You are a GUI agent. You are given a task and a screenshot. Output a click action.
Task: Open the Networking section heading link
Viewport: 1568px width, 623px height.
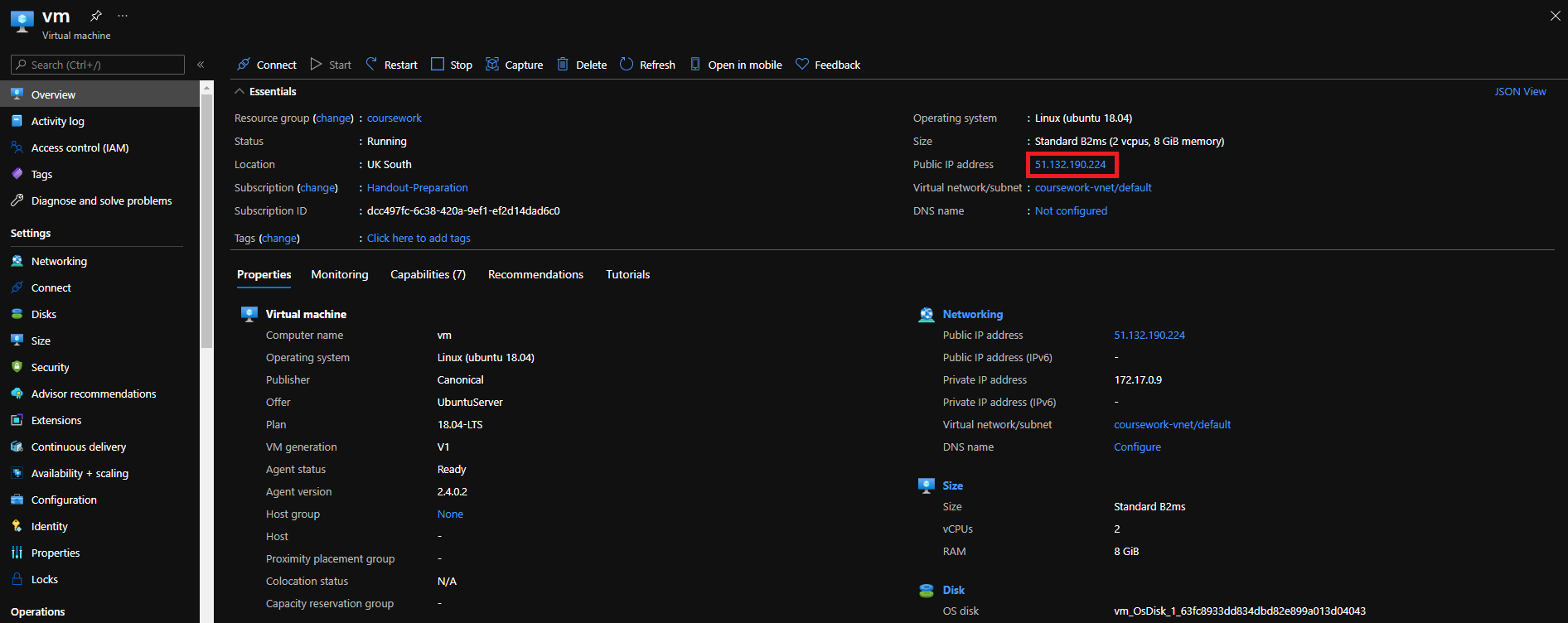(973, 315)
